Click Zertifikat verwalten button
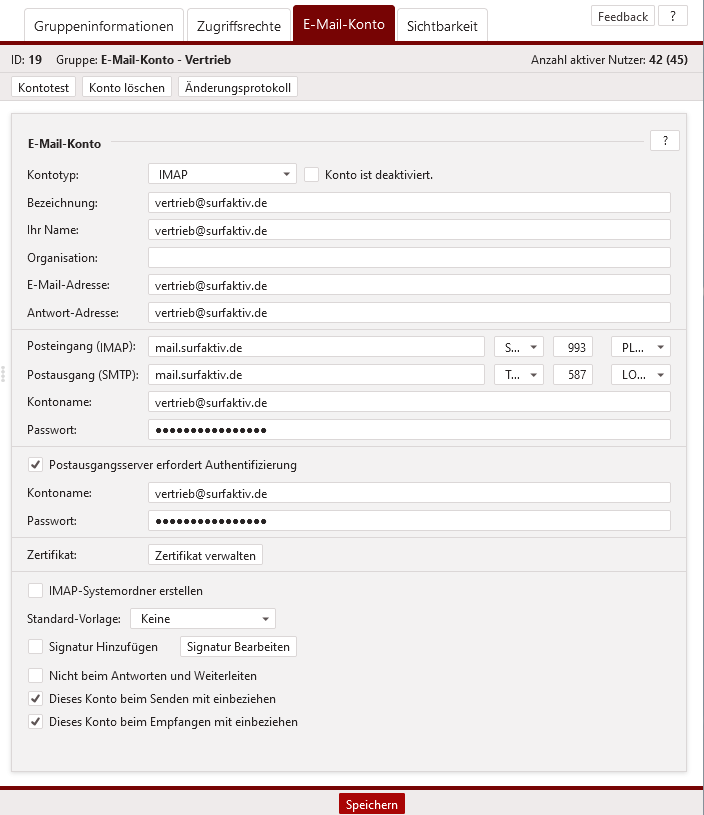704x815 pixels. pyautogui.click(x=205, y=555)
